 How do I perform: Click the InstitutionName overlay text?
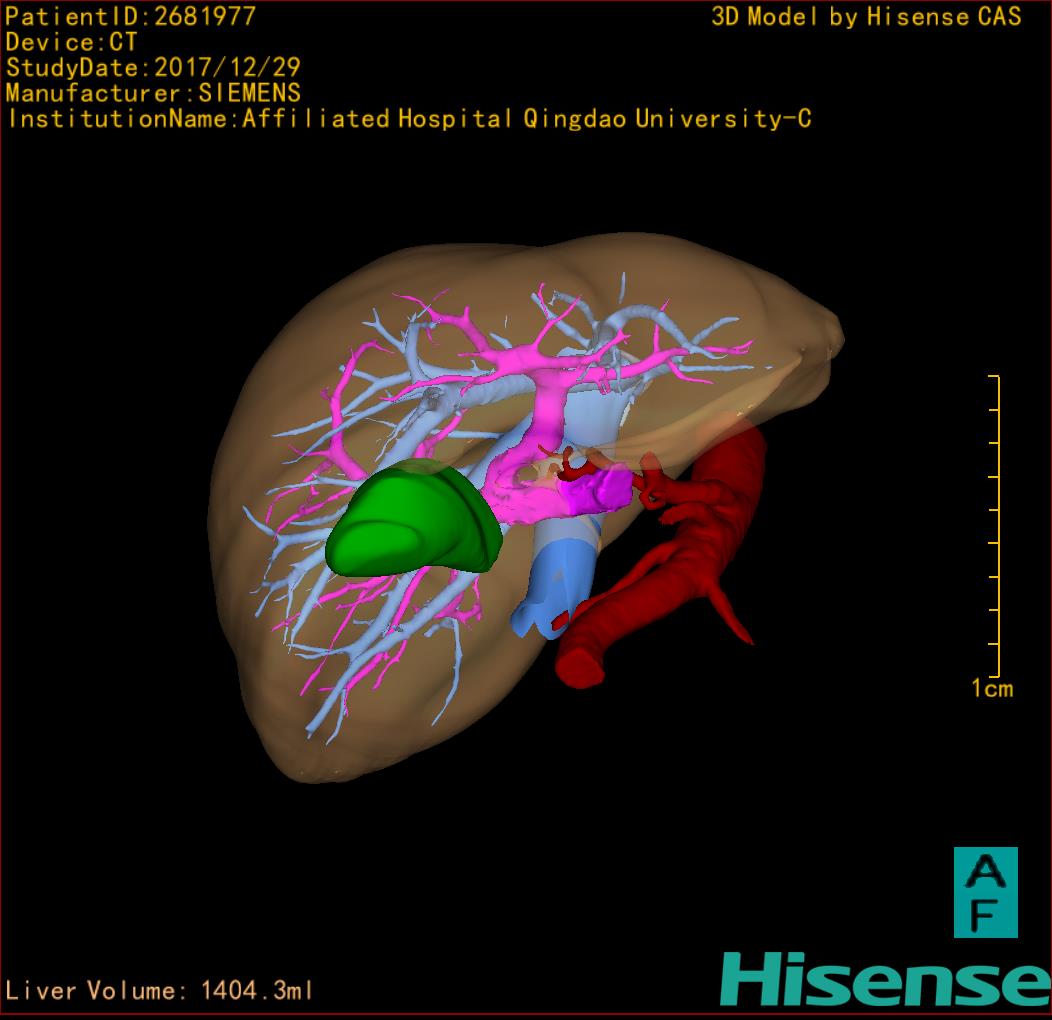pos(408,119)
